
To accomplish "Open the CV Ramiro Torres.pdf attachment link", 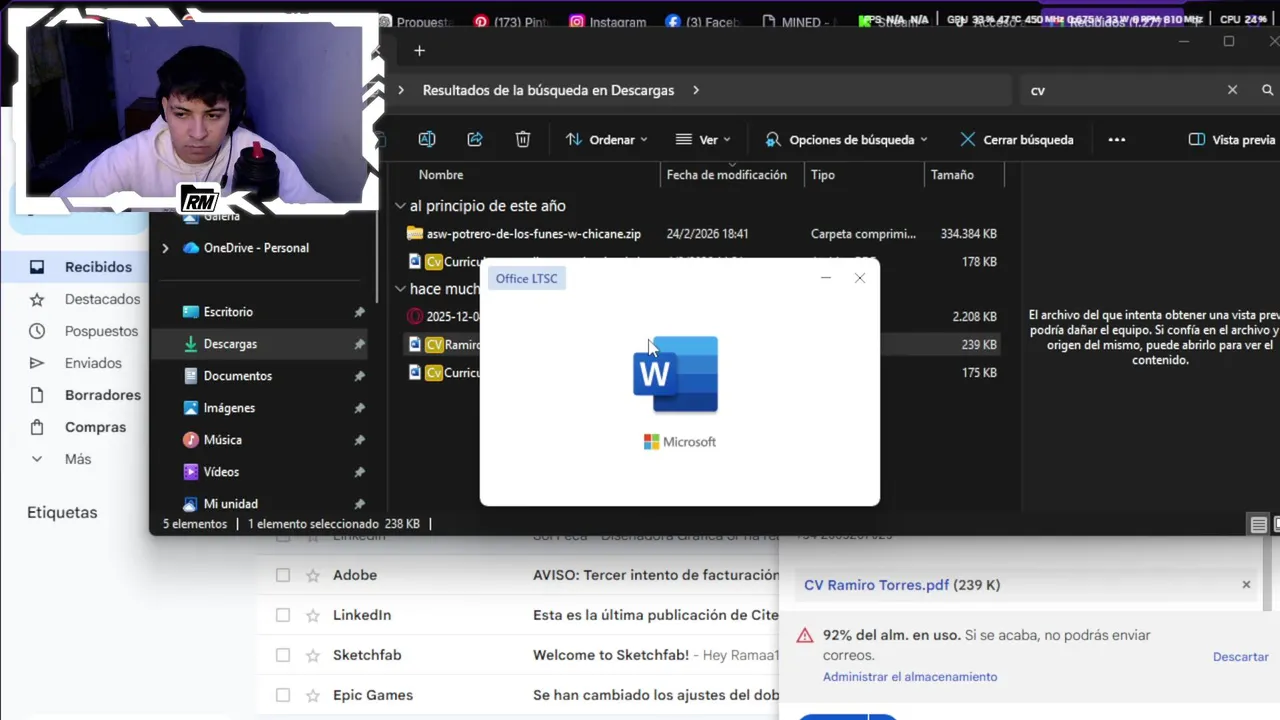I will 876,585.
